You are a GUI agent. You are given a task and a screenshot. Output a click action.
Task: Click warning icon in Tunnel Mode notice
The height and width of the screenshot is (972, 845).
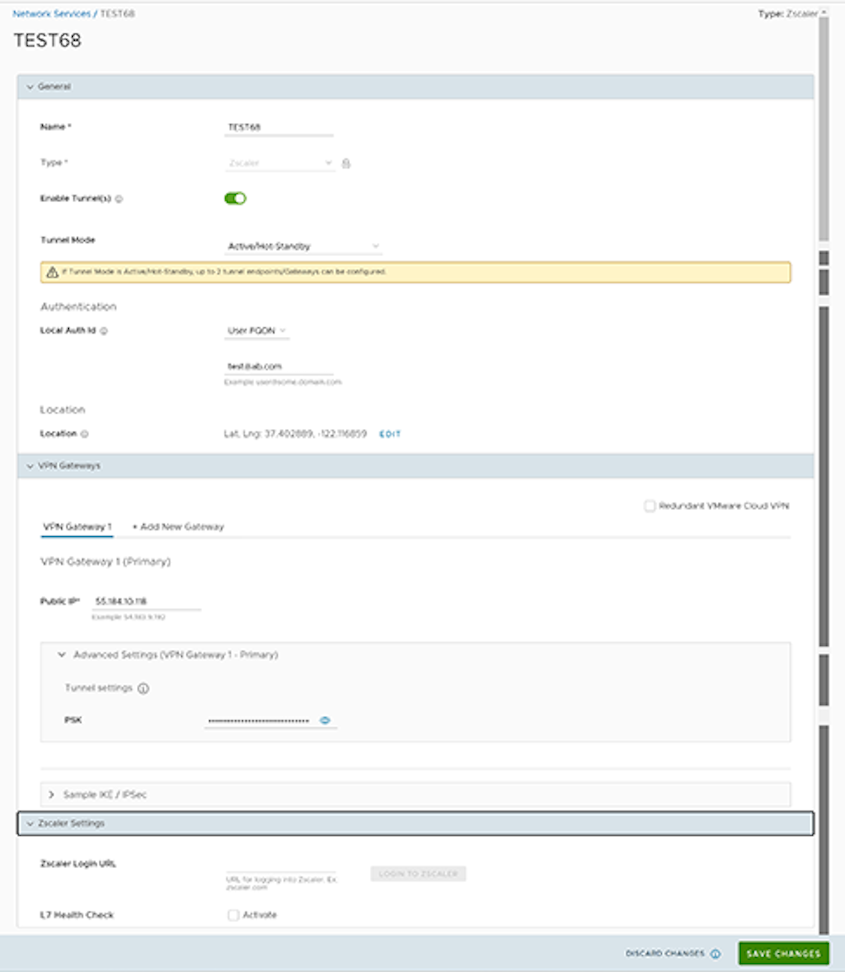(x=49, y=272)
